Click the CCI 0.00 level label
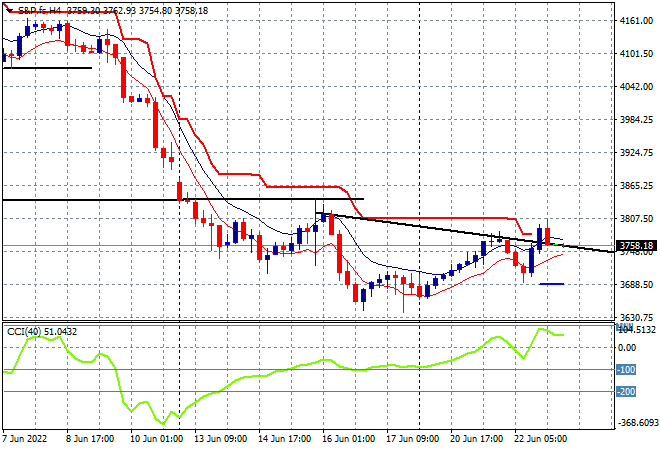This screenshot has width=660, height=450. (x=628, y=348)
